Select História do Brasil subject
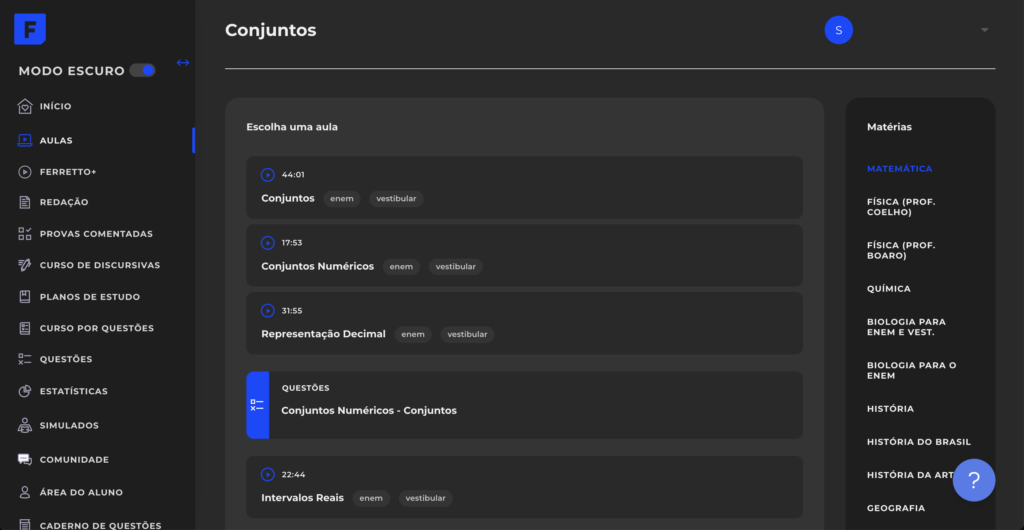The height and width of the screenshot is (530, 1024). [919, 442]
